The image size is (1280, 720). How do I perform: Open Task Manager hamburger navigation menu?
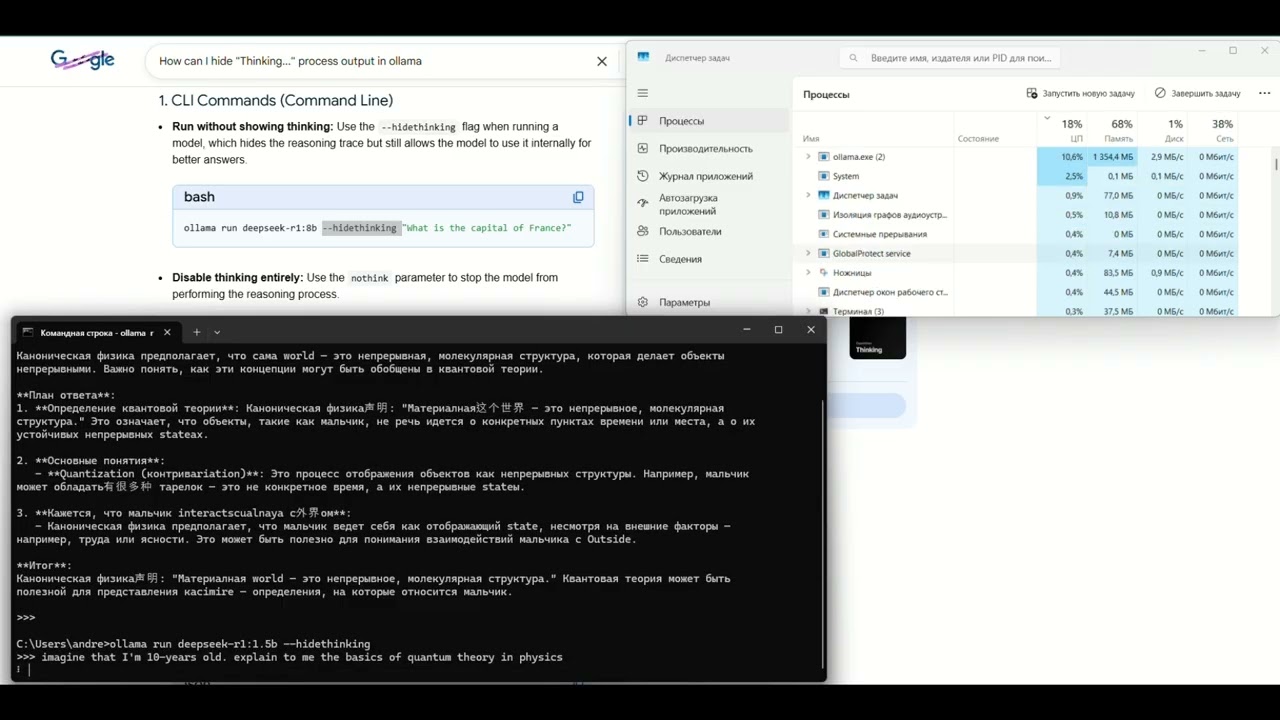[x=642, y=93]
